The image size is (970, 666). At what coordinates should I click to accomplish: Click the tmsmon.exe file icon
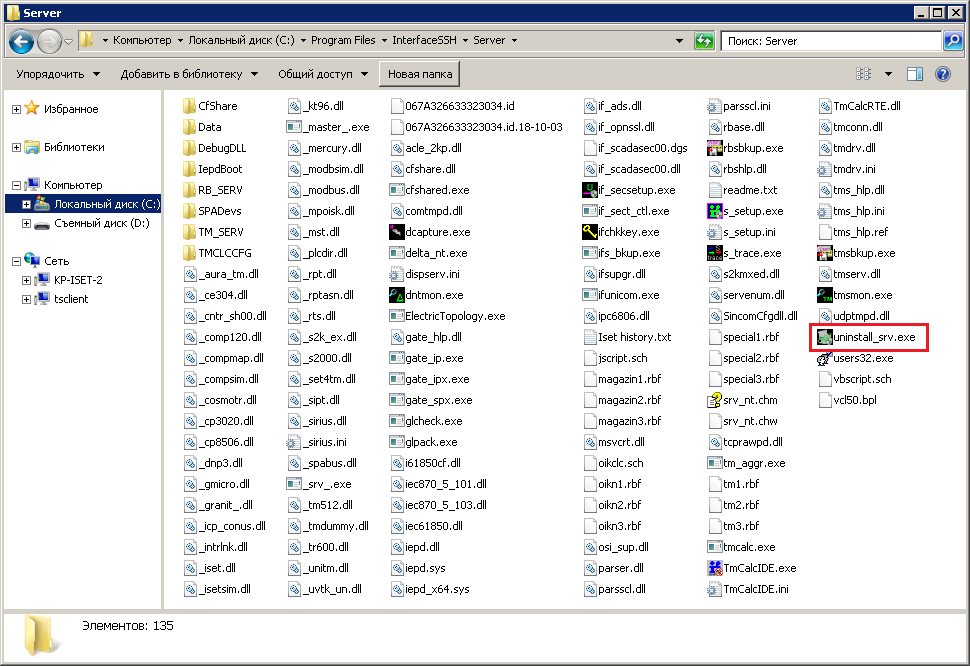coord(825,295)
